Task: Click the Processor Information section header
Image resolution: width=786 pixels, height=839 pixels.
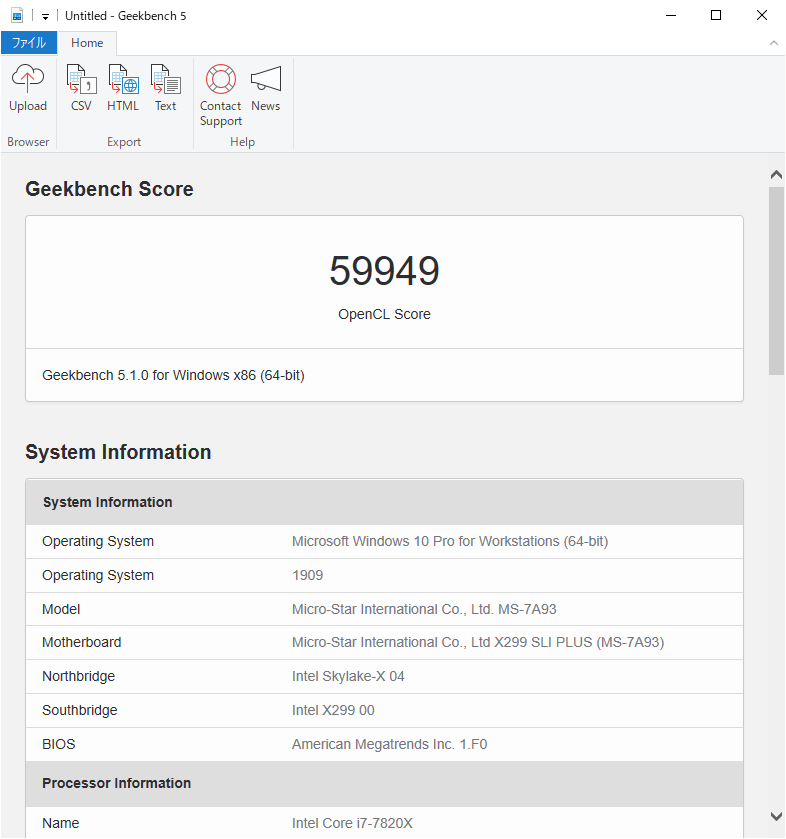Action: [x=384, y=783]
